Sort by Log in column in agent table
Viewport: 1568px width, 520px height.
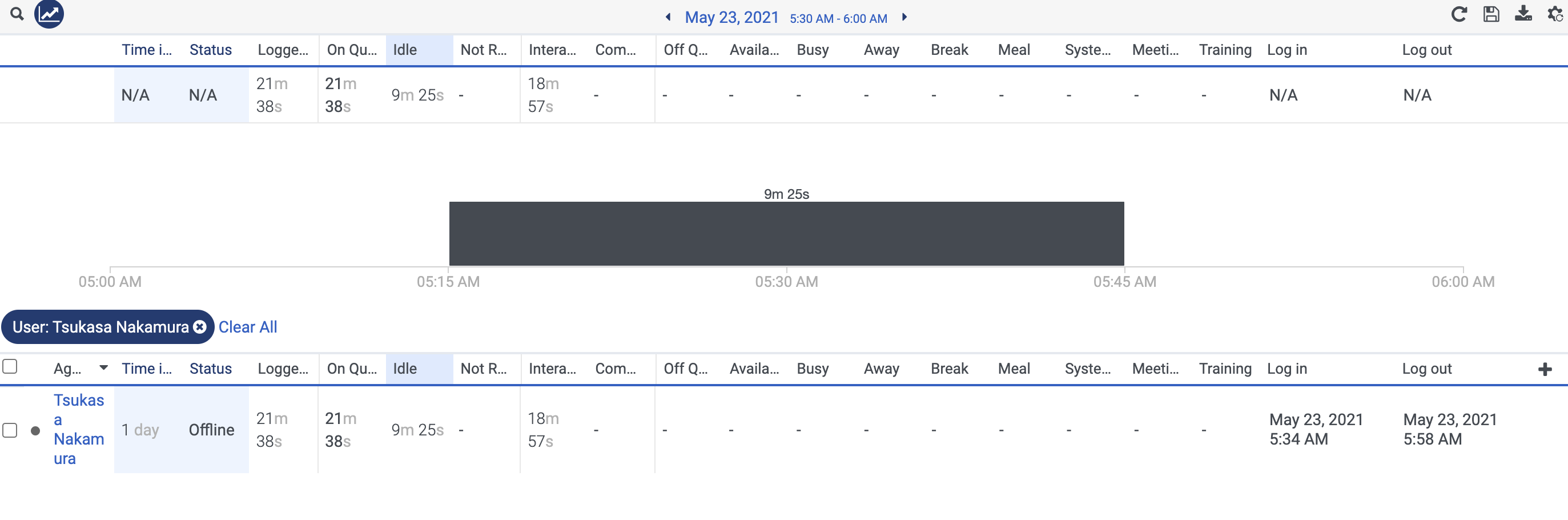pyautogui.click(x=1287, y=369)
